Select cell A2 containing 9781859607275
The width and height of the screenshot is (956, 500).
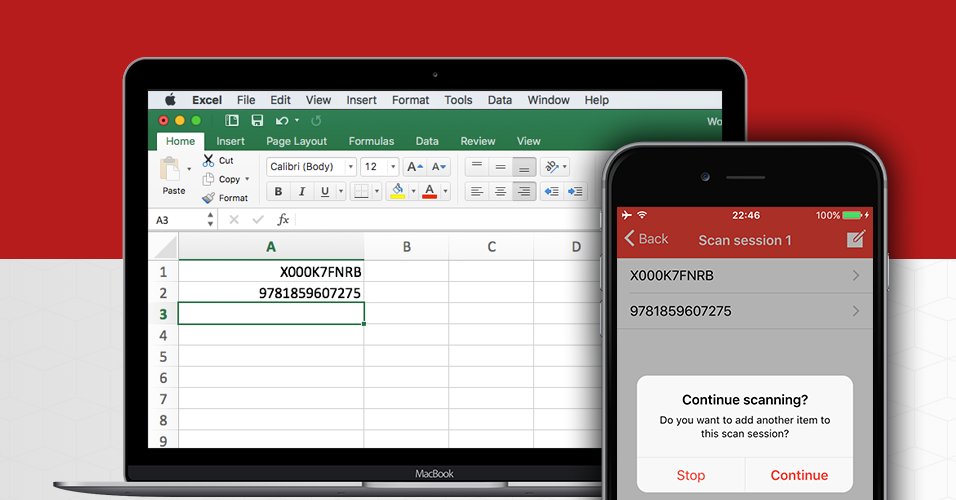point(271,293)
